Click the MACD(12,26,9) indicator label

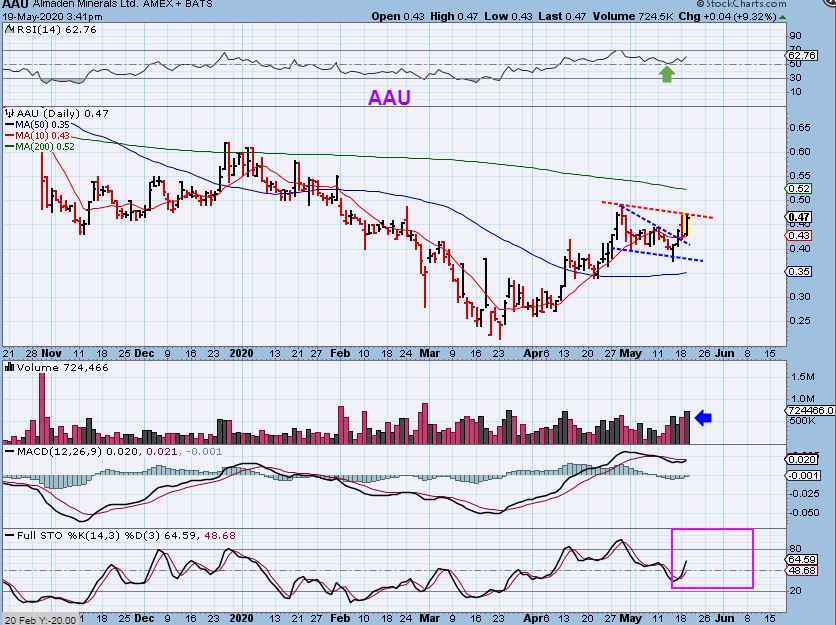[x=59, y=451]
